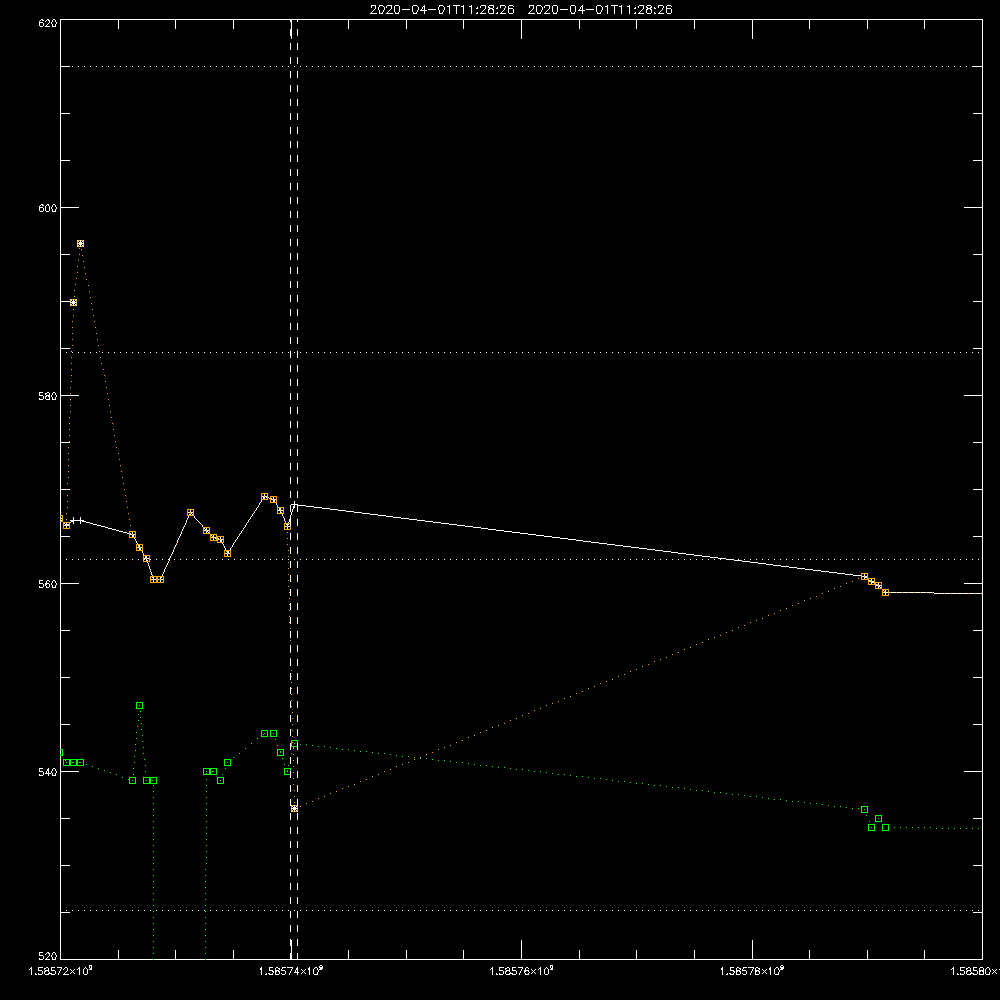Viewport: 1000px width, 1000px height.
Task: Click the y-axis label 600
Action: (48, 208)
